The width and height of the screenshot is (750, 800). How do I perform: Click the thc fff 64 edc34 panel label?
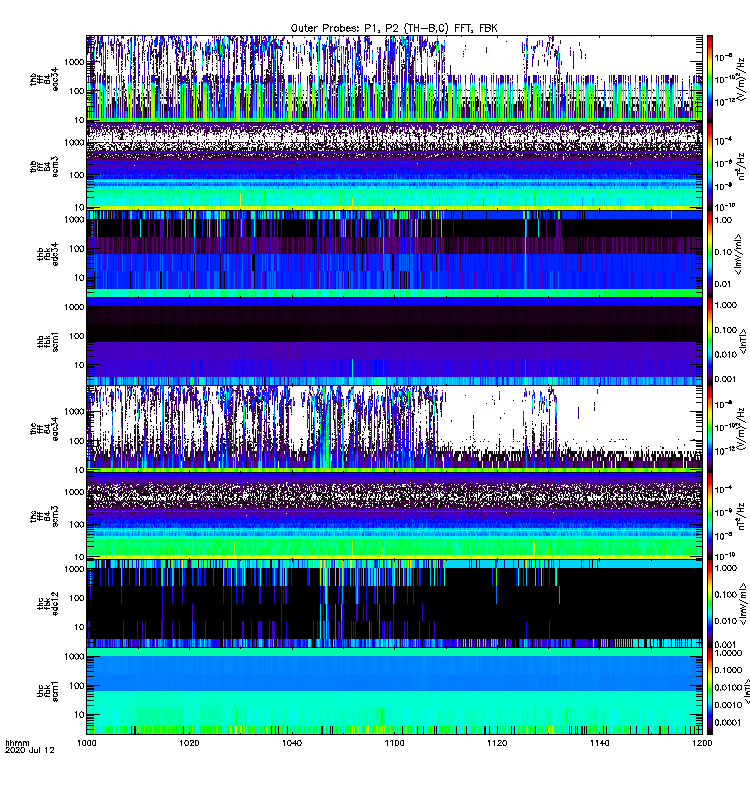point(44,429)
